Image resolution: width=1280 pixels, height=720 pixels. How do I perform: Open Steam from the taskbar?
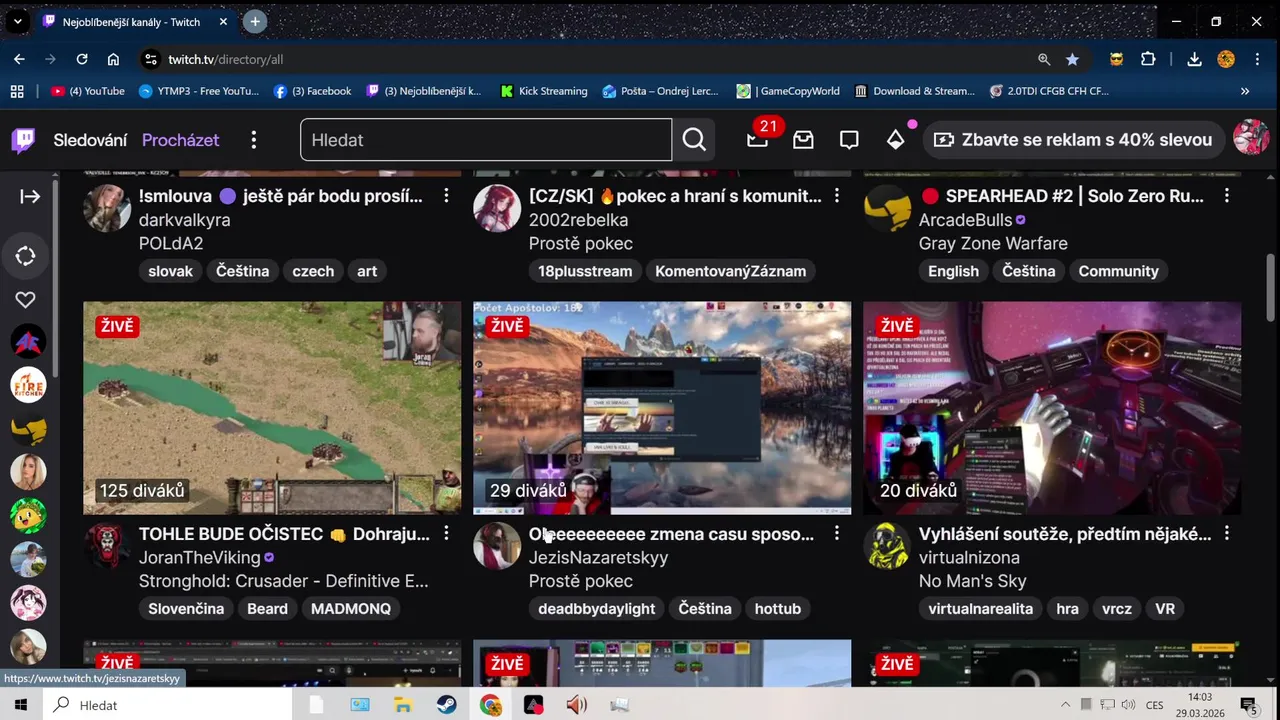click(x=446, y=705)
